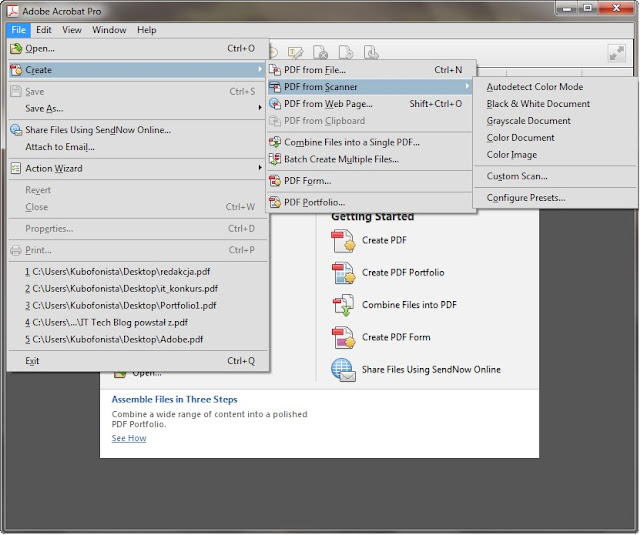
Task: Open recent file redakcja.pdf
Action: coord(138,271)
